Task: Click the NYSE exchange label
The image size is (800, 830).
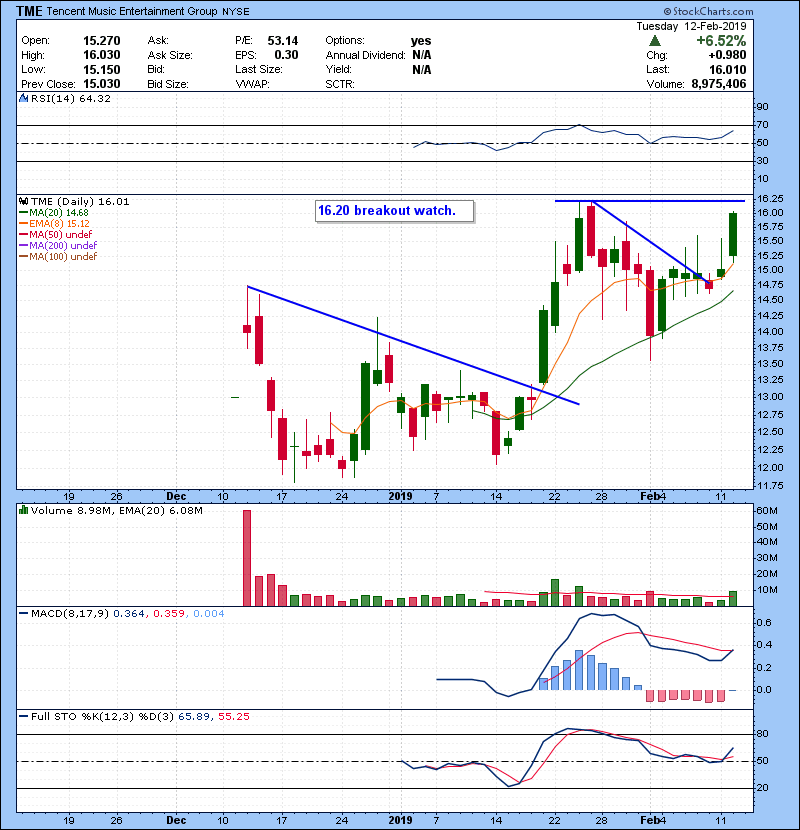Action: pos(236,11)
